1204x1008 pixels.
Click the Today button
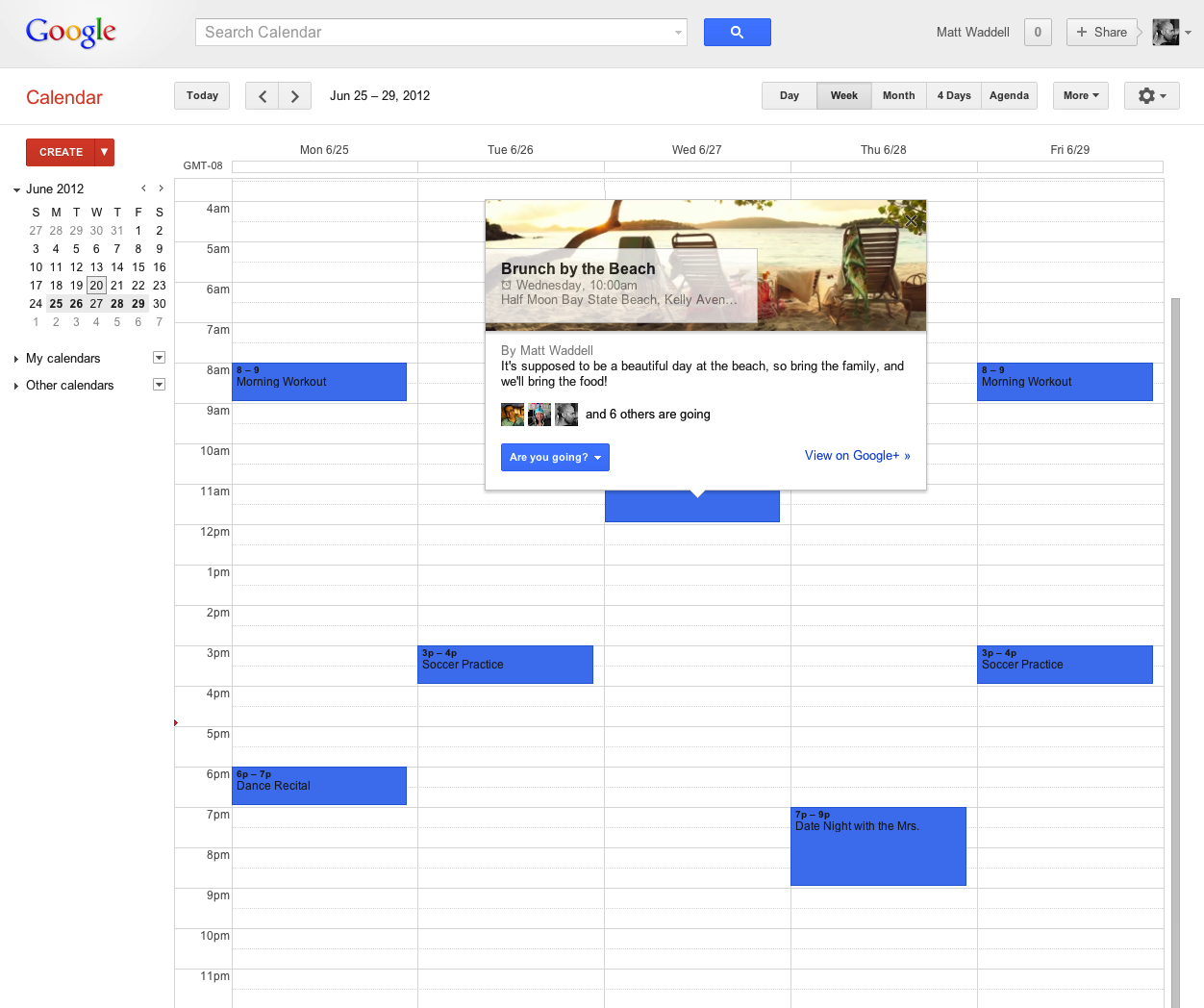pyautogui.click(x=201, y=95)
